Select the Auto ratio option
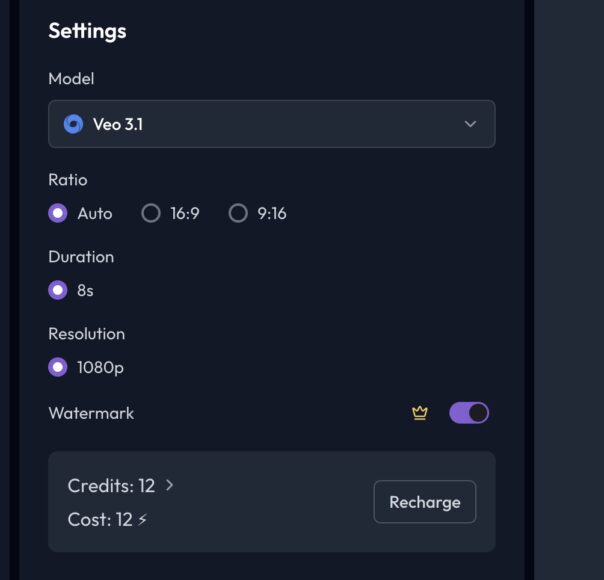Viewport: 604px width, 580px height. pos(58,213)
